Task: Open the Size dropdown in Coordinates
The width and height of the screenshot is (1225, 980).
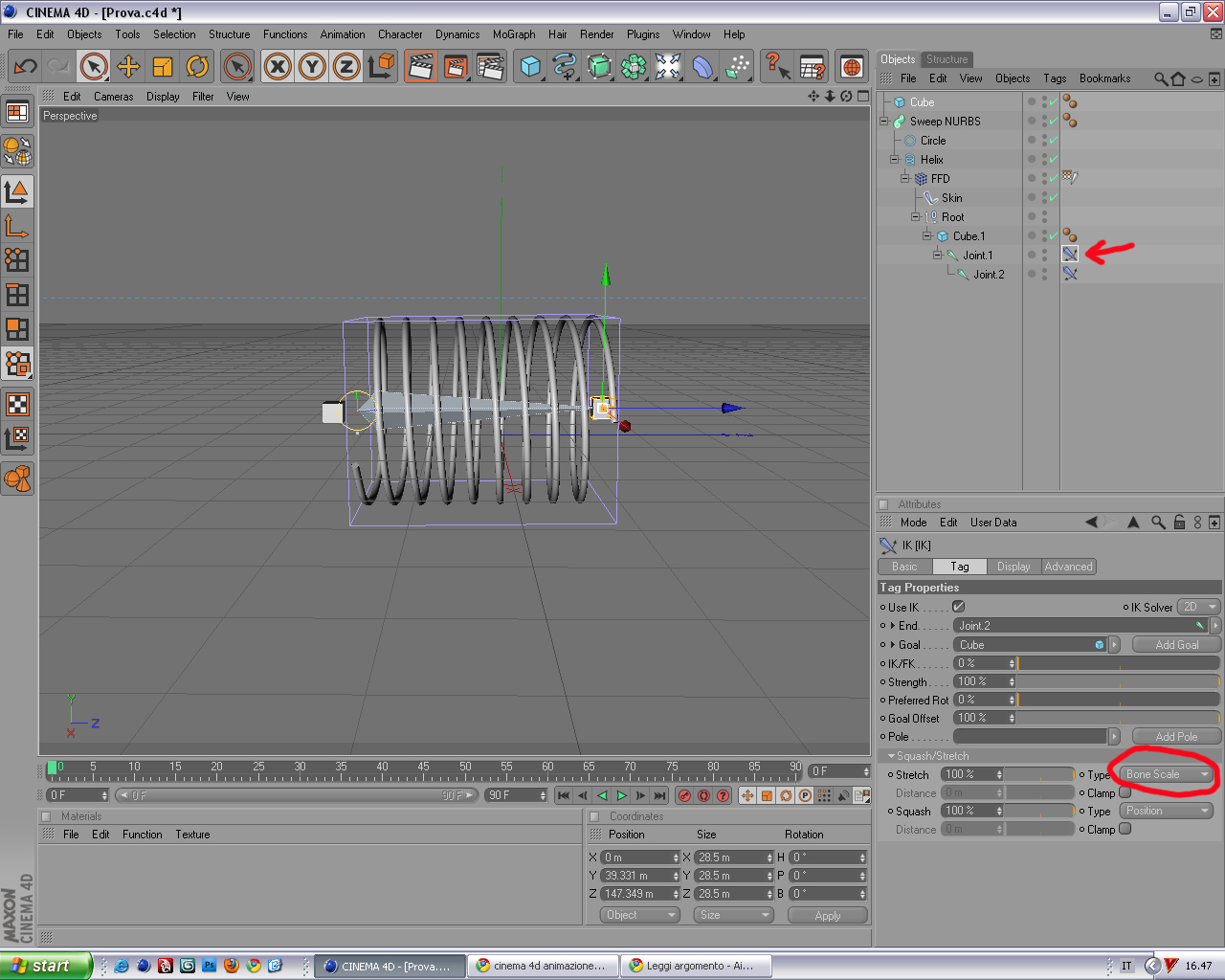Action: (734, 915)
